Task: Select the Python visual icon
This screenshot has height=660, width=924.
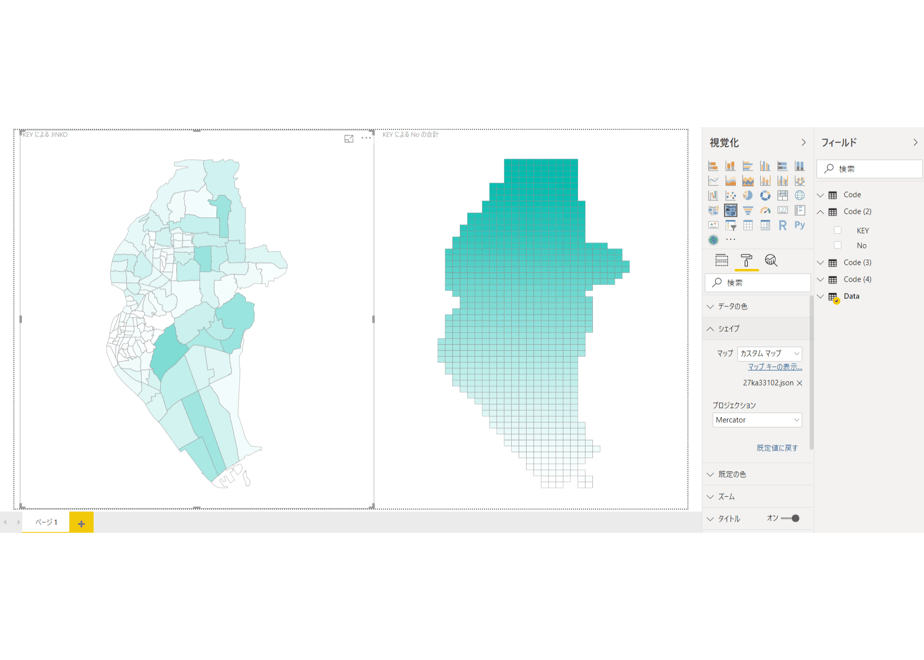Action: [800, 225]
